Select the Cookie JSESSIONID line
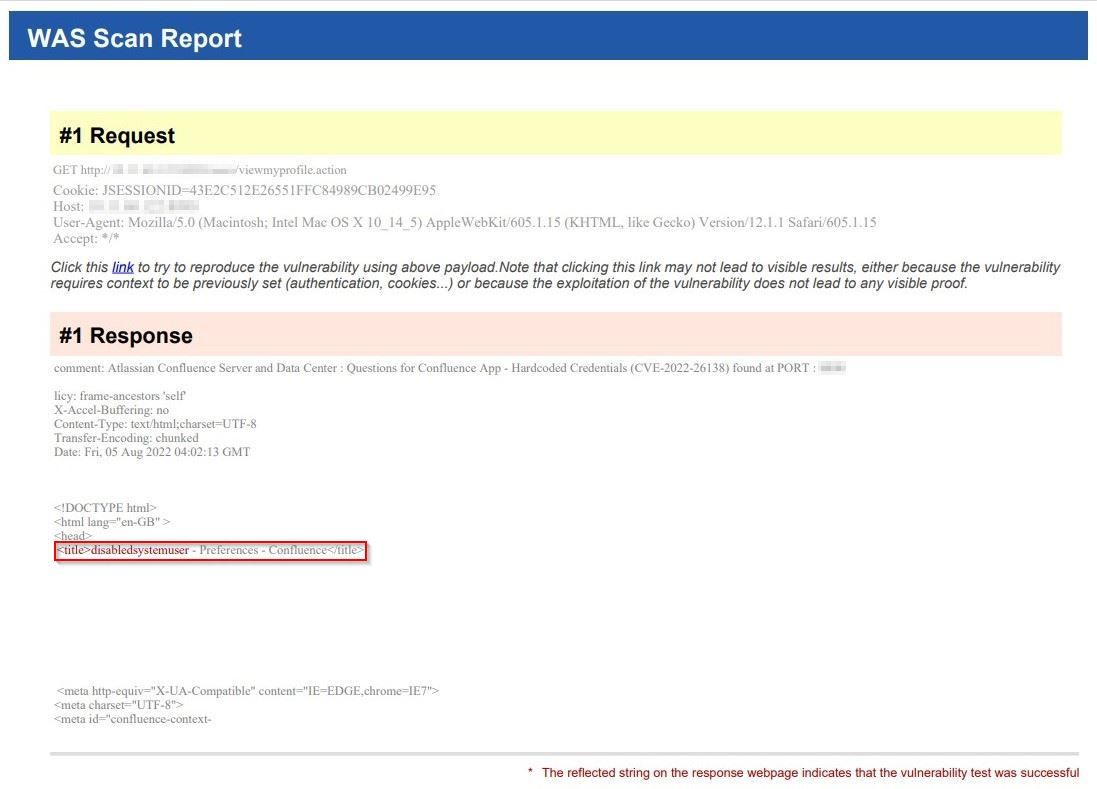Viewport: 1097px width, 789px height. (x=245, y=190)
